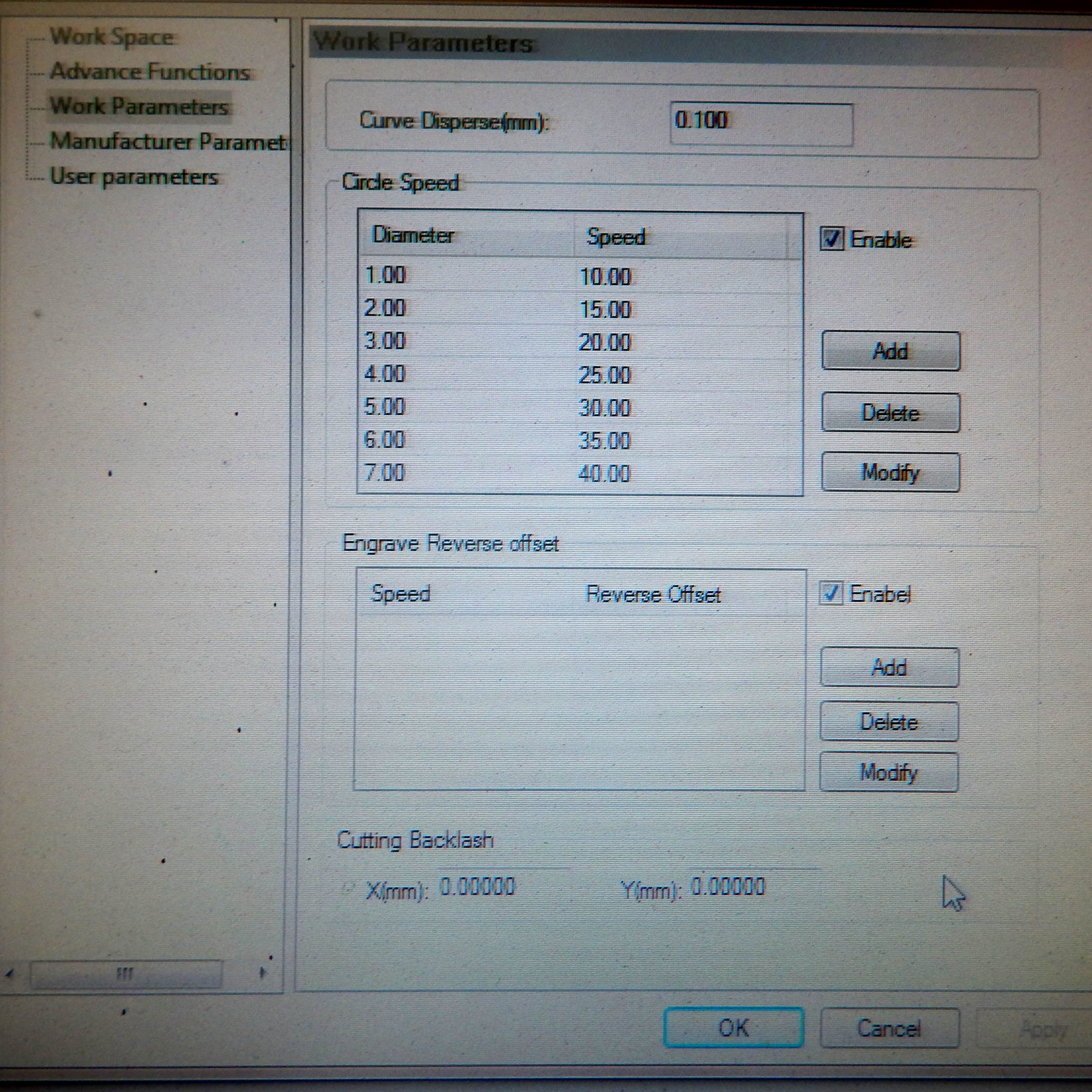Add a new Circle Speed entry

point(890,351)
